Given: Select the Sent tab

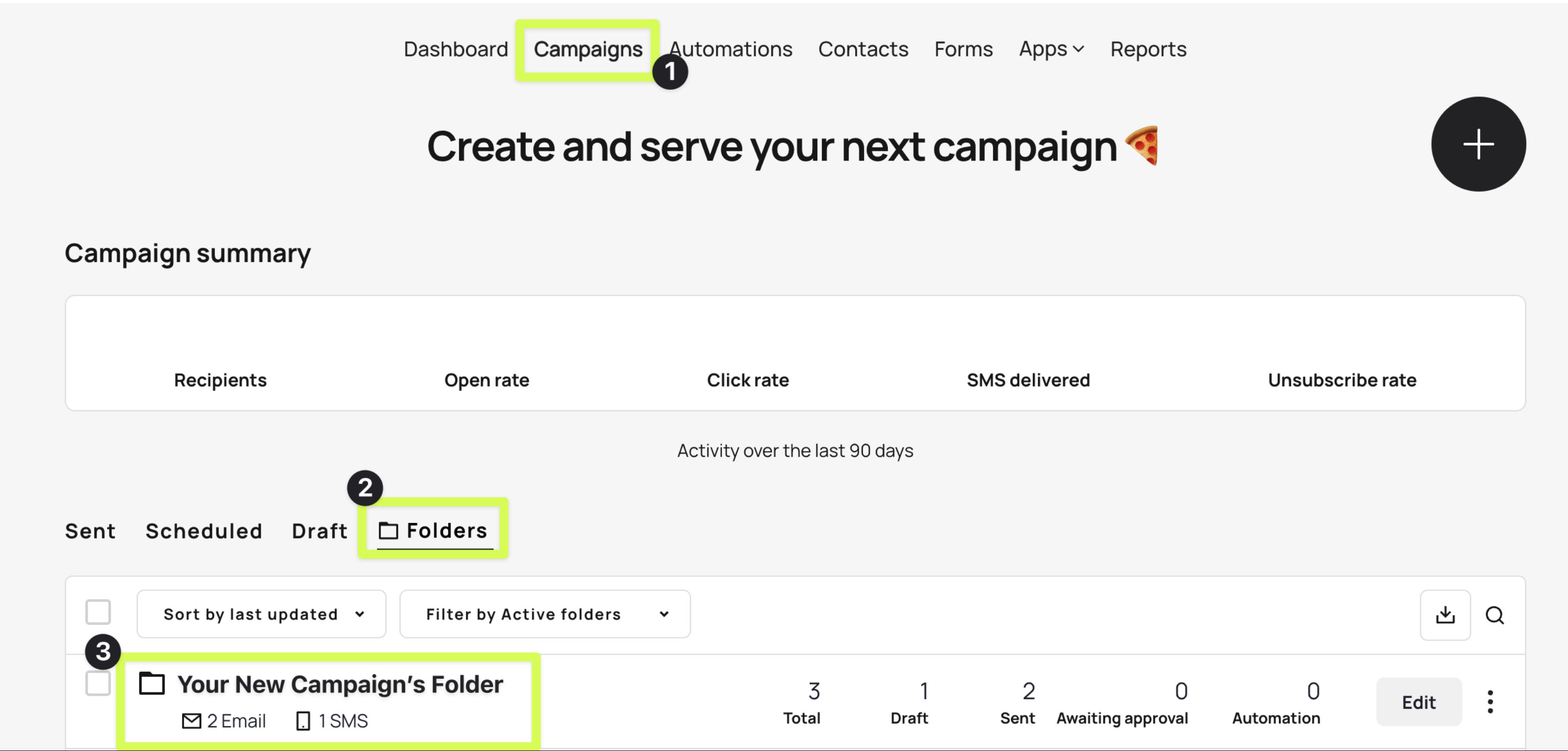Looking at the screenshot, I should point(90,530).
